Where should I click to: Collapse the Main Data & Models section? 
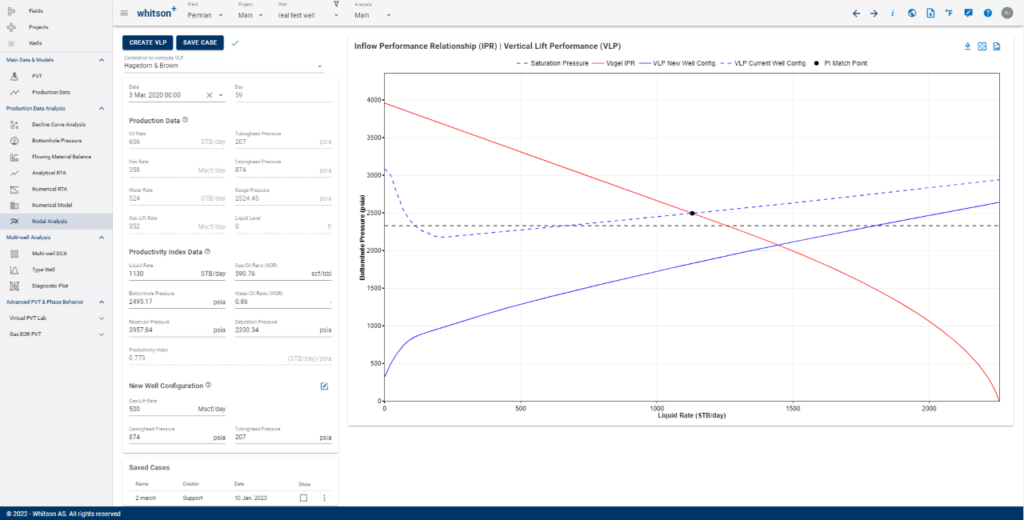(101, 59)
